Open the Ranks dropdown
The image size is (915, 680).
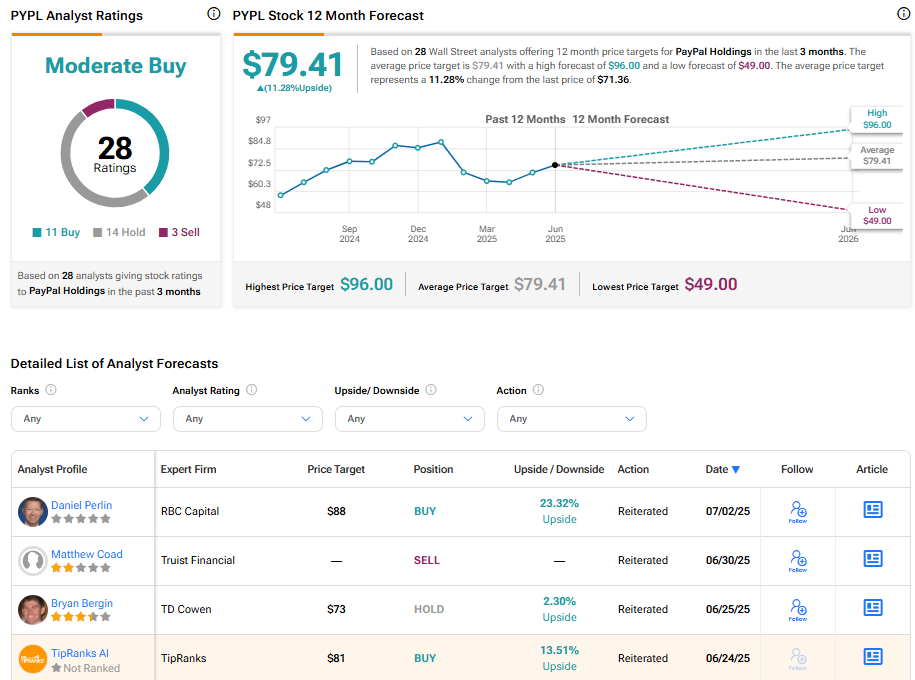(x=85, y=419)
